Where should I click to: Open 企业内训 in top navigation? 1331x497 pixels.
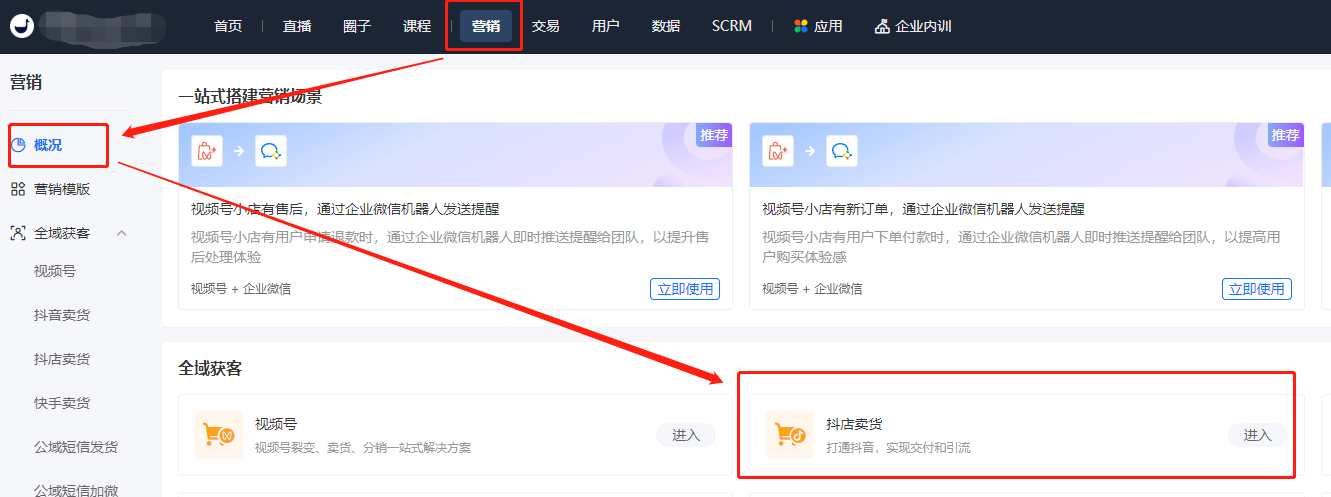point(913,26)
